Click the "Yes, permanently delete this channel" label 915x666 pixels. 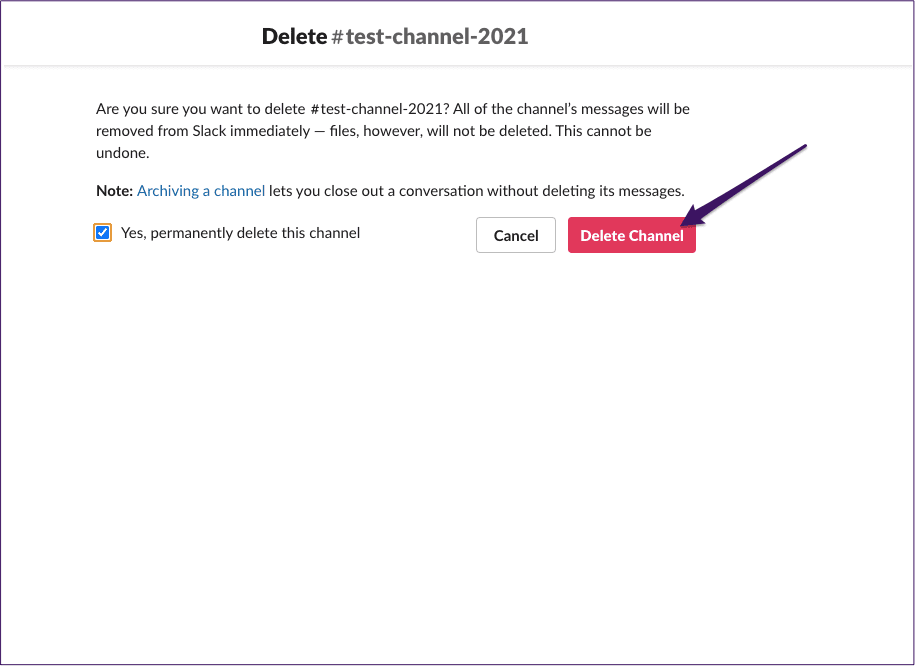[240, 233]
